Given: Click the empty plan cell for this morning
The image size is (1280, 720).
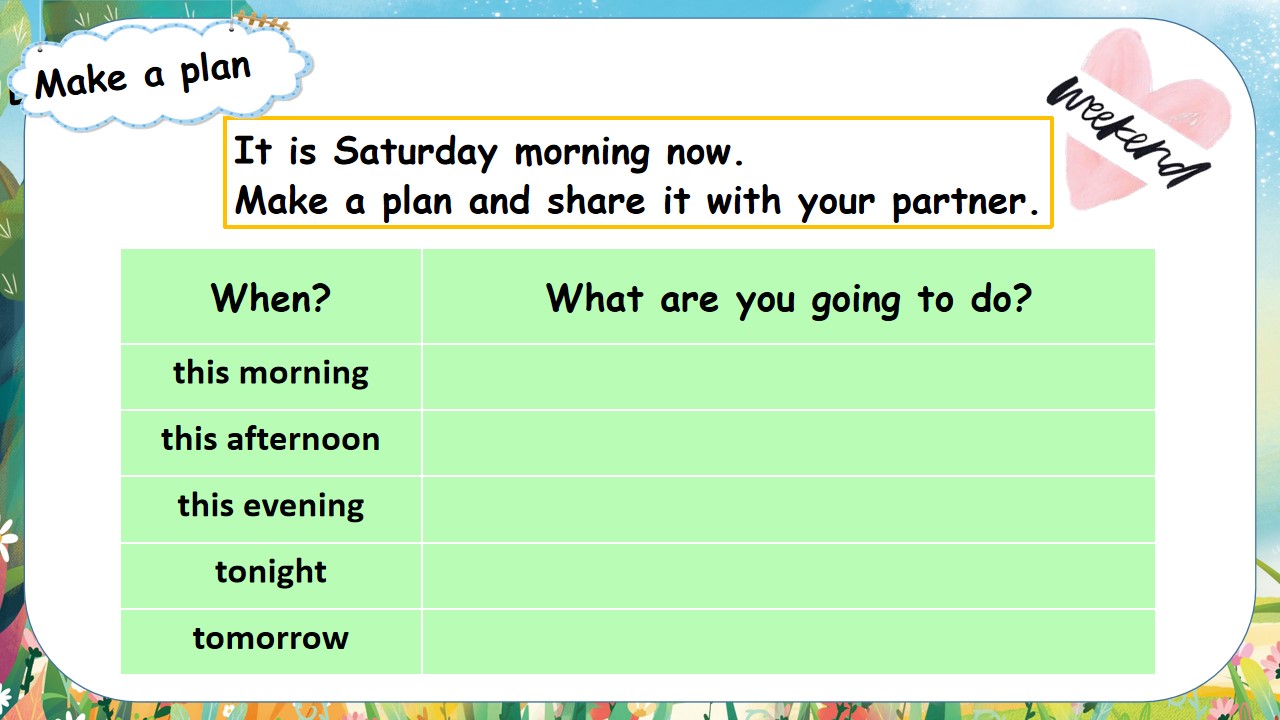Looking at the screenshot, I should click(788, 376).
